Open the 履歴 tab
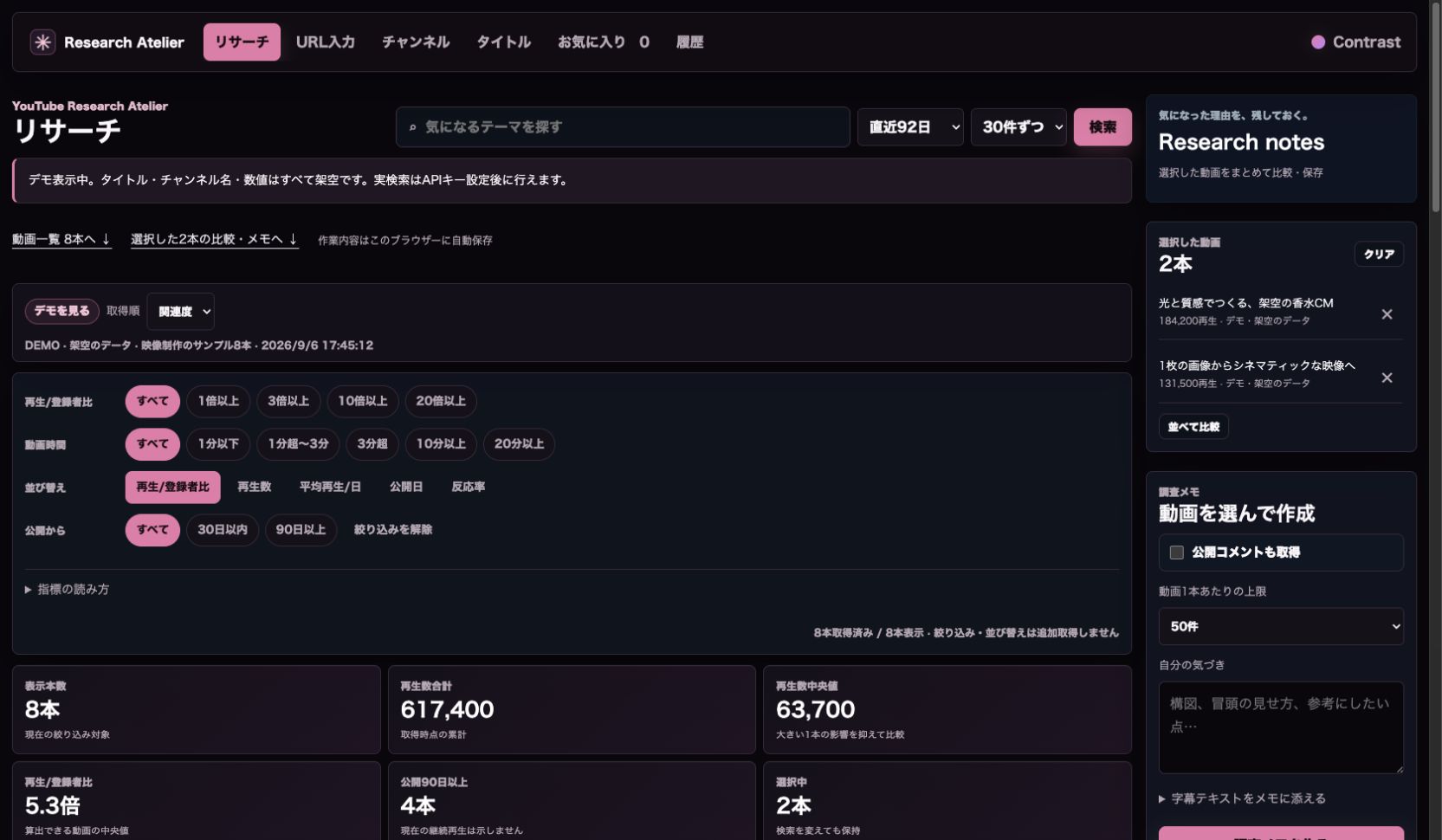 (x=689, y=42)
